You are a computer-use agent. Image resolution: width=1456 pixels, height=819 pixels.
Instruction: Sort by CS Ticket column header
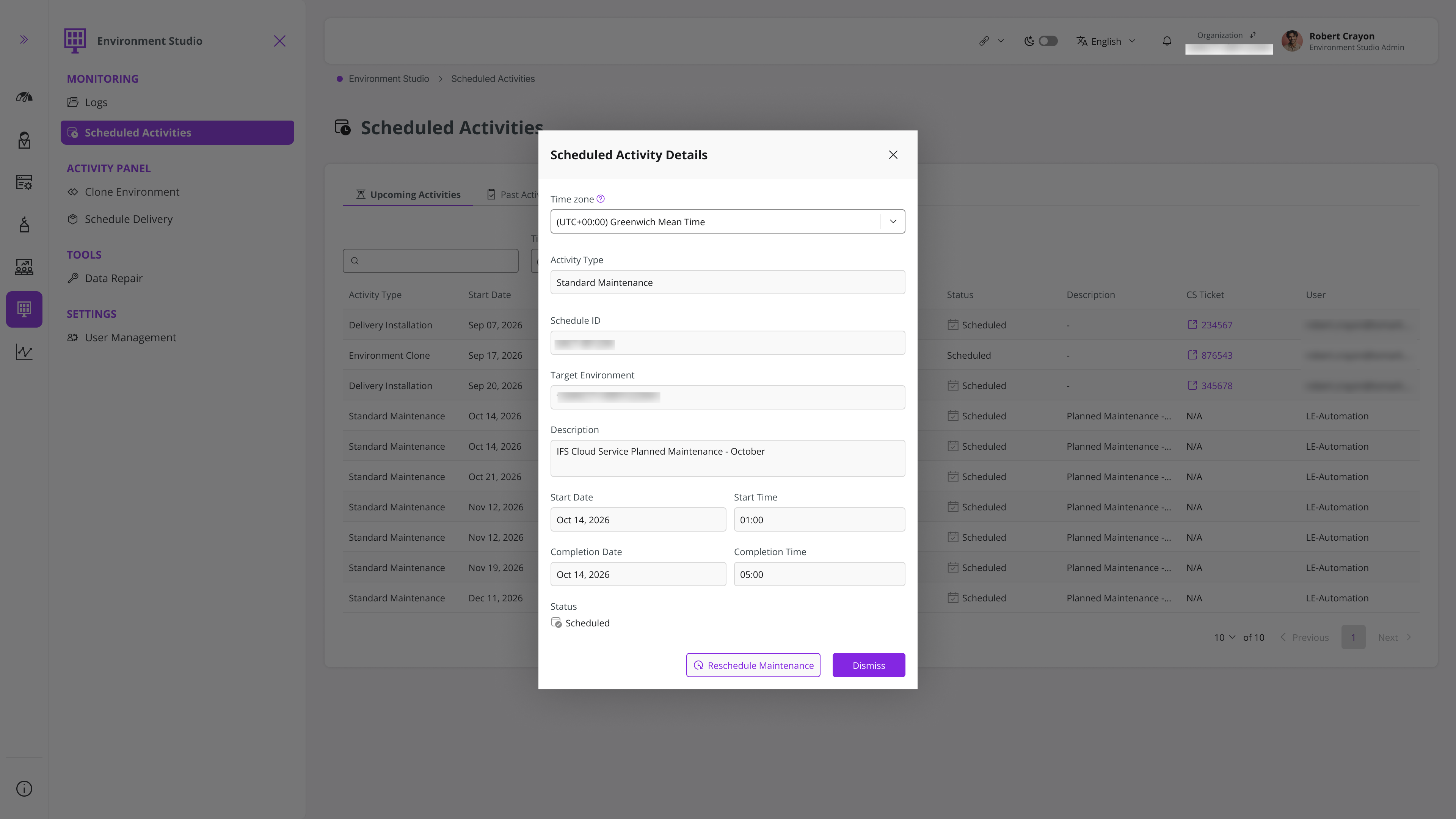[x=1205, y=295]
